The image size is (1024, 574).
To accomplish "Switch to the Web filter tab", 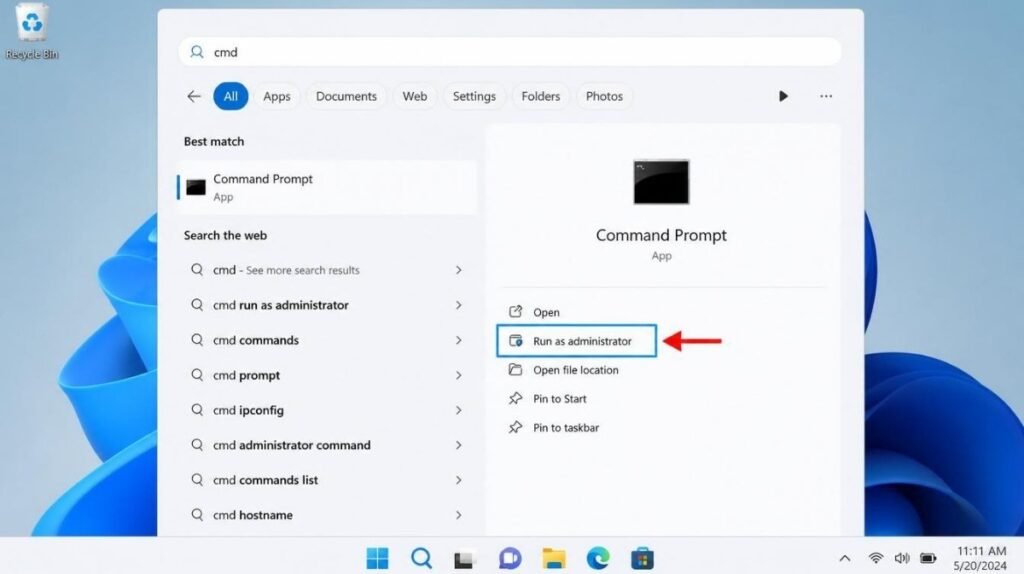I will (415, 97).
